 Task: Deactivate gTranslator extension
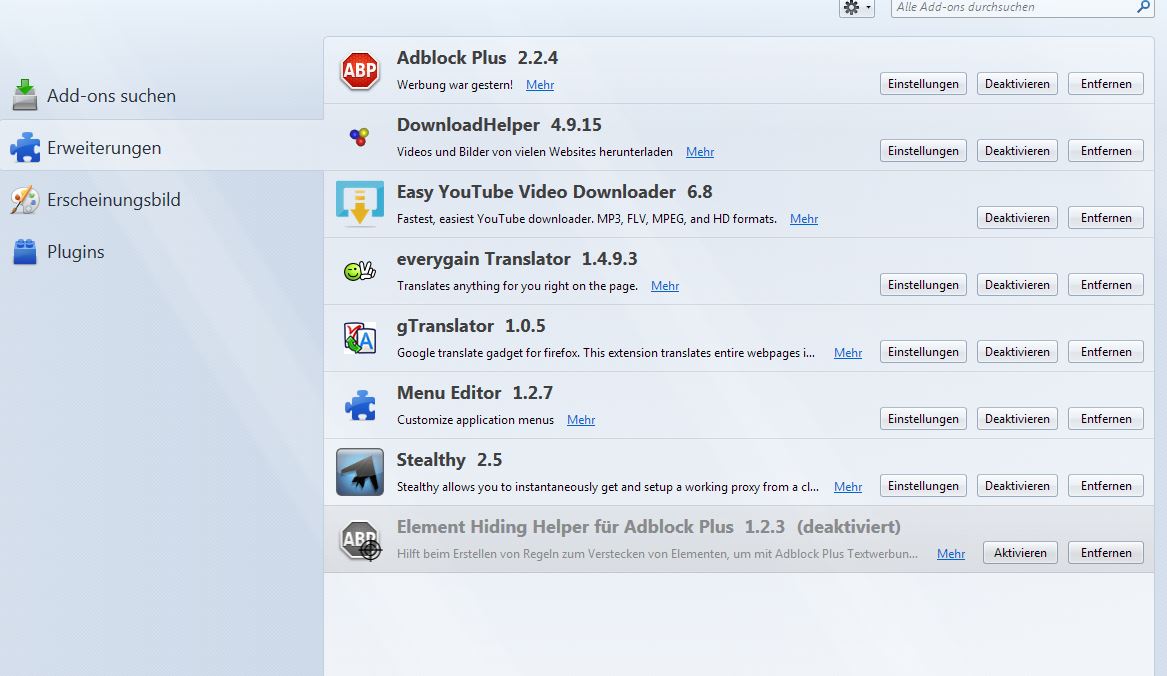pyautogui.click(x=1017, y=351)
